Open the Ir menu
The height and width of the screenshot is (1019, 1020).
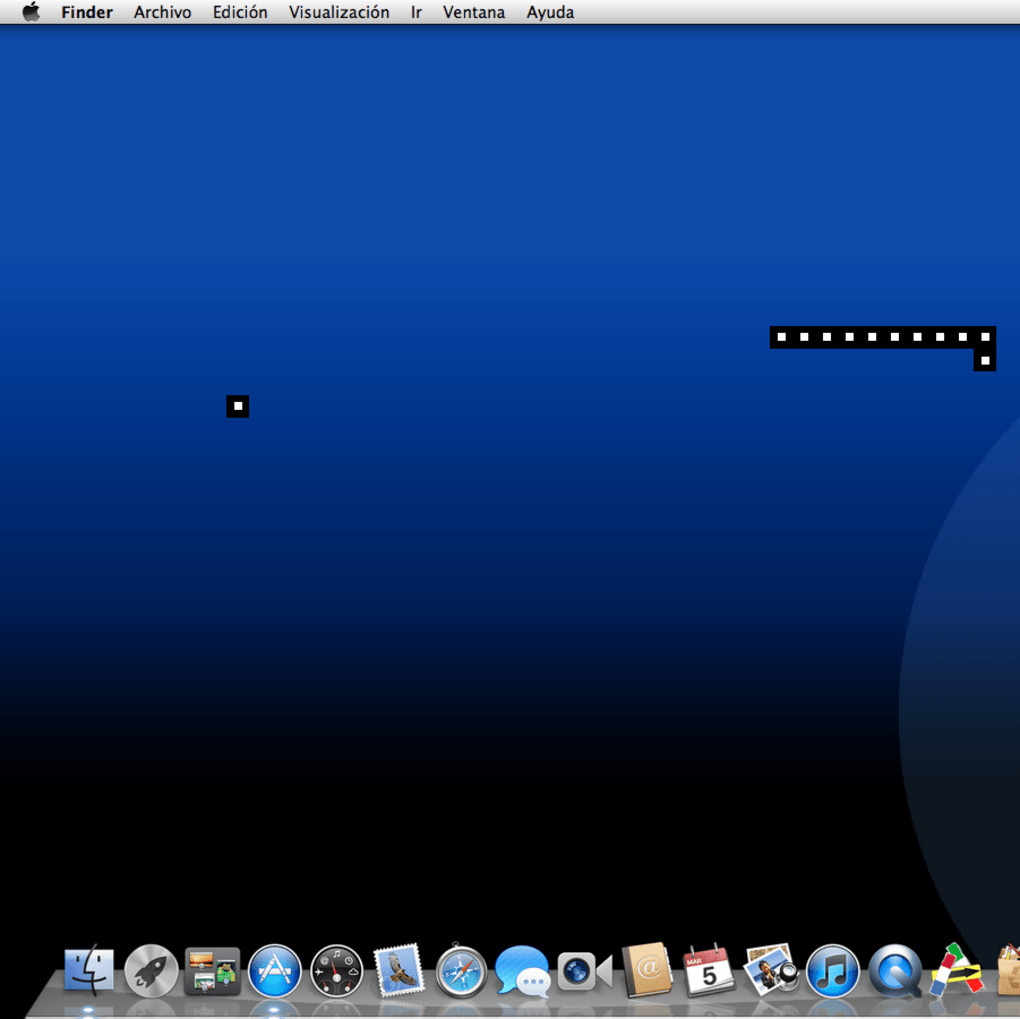pos(416,12)
